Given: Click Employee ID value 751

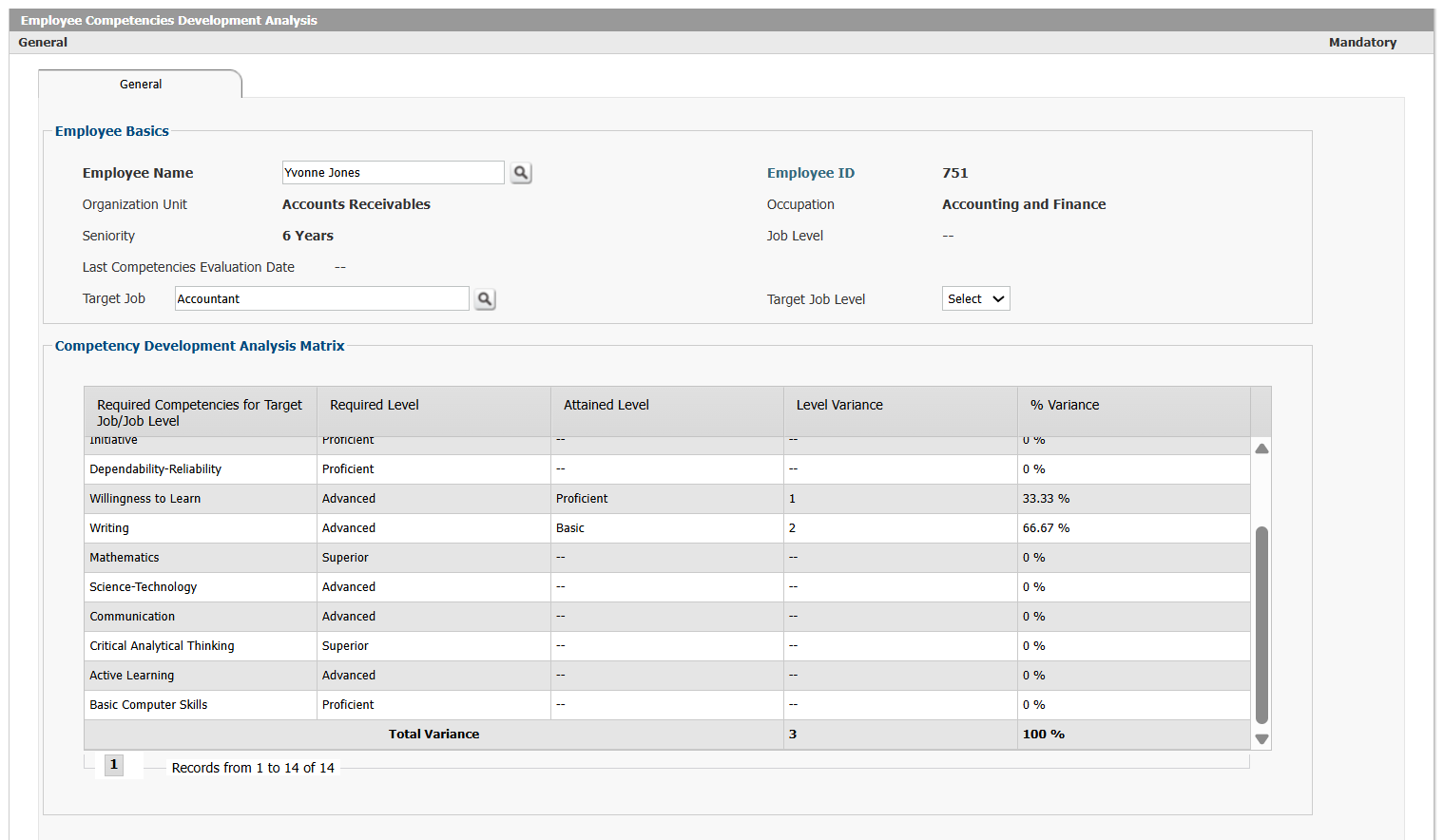Looking at the screenshot, I should click(955, 173).
